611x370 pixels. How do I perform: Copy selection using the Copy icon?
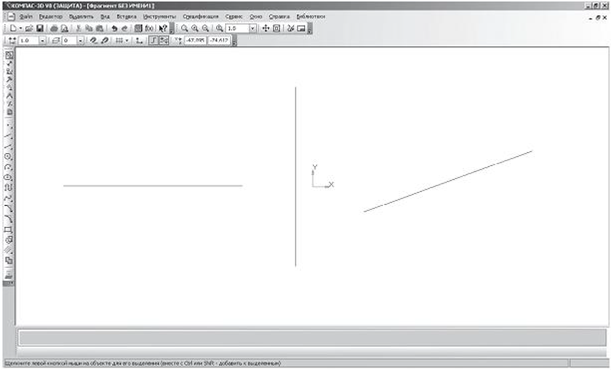[x=89, y=28]
